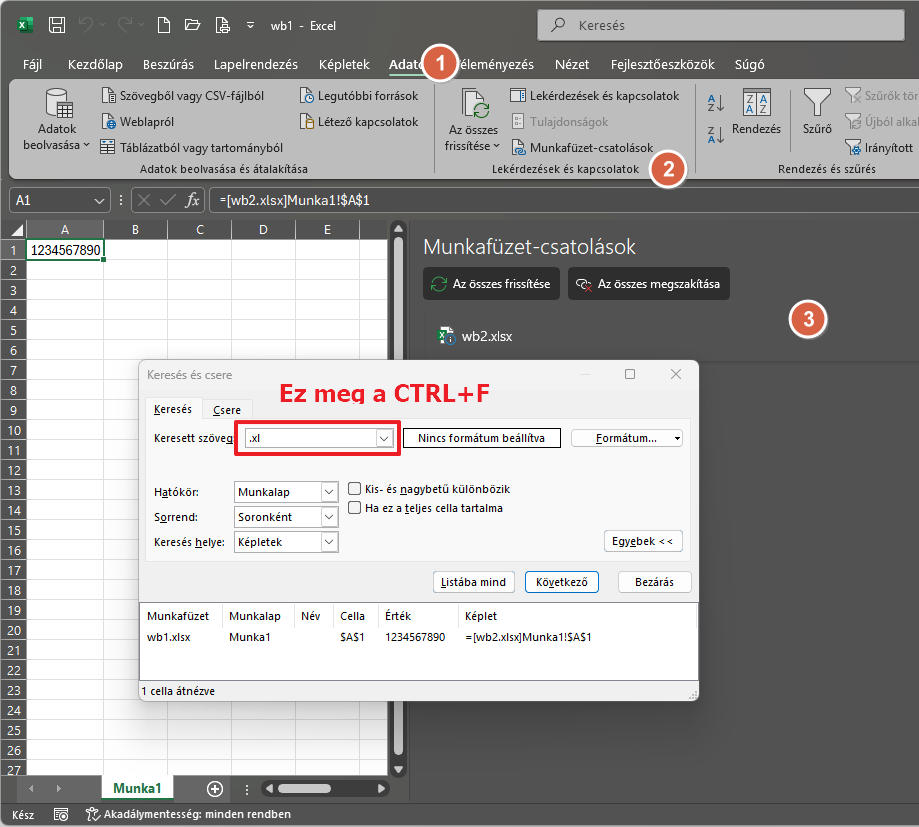Screen dimensions: 919x827
Task: Select the wb2.xlsx linked workbook
Action: click(476, 336)
